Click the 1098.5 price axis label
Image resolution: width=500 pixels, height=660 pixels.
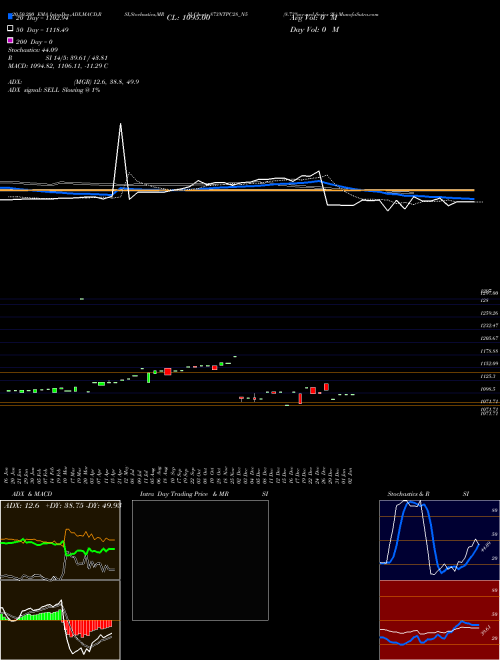(488, 389)
